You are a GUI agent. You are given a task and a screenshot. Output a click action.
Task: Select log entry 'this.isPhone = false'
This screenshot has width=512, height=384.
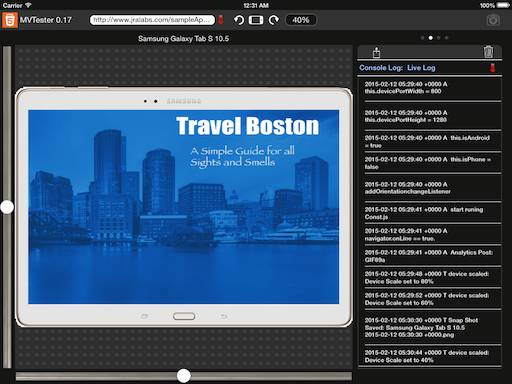(430, 163)
